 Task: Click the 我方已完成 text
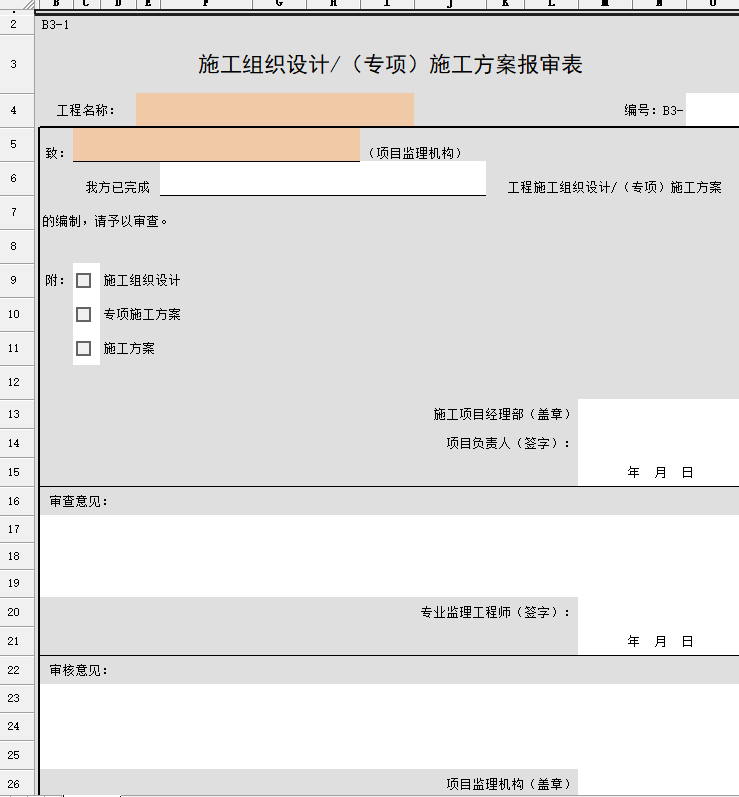click(x=117, y=187)
